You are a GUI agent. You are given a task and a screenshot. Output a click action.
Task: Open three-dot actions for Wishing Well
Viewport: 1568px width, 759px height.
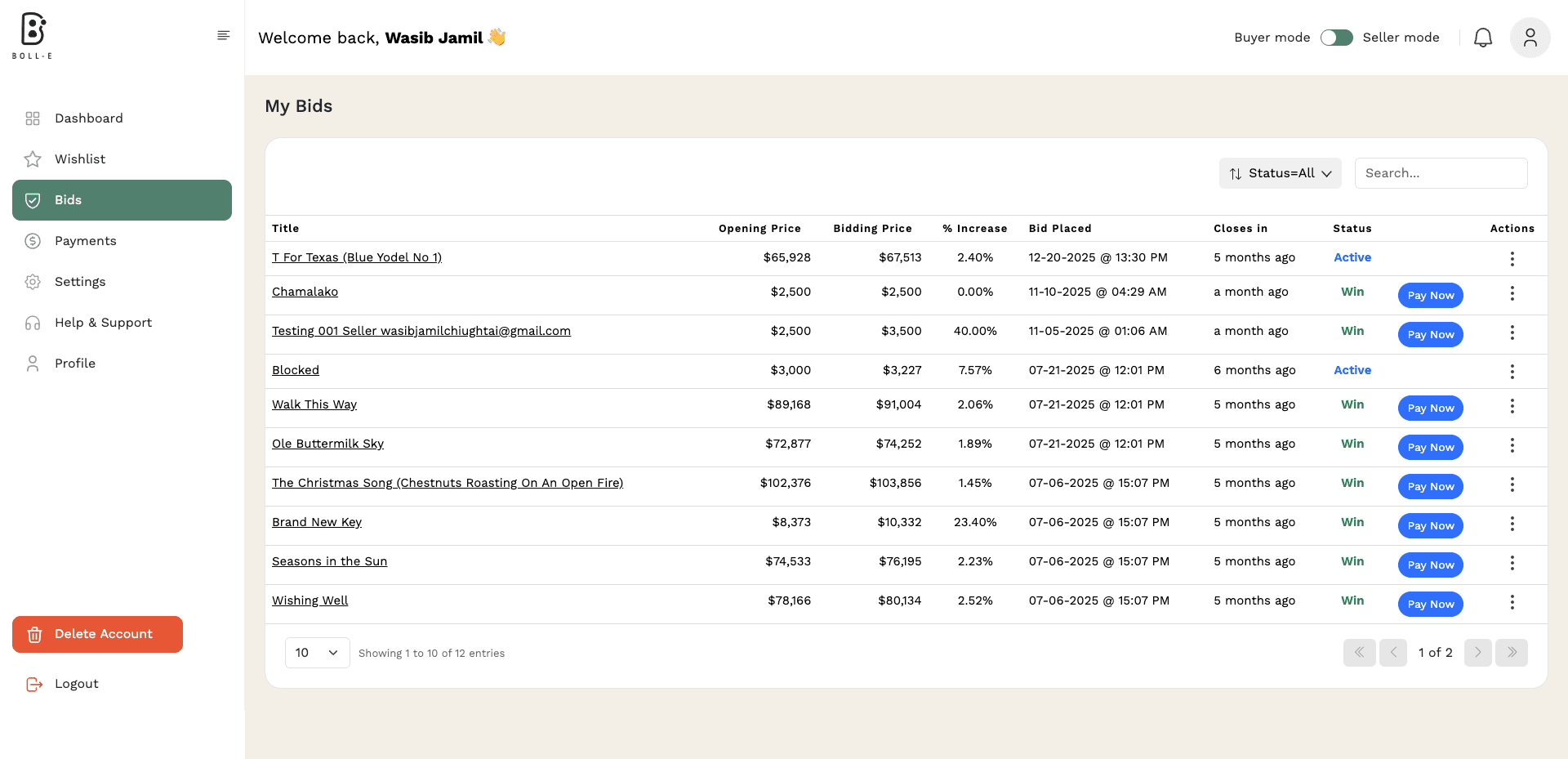[1512, 602]
